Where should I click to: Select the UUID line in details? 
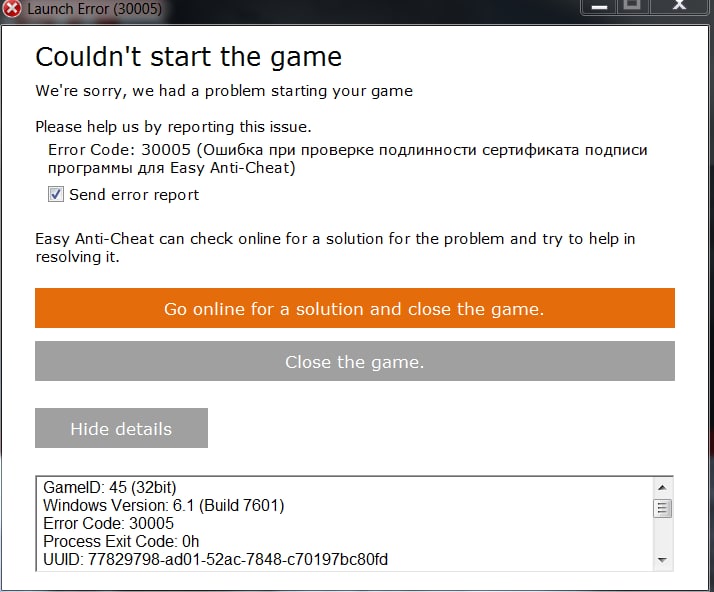(215, 559)
